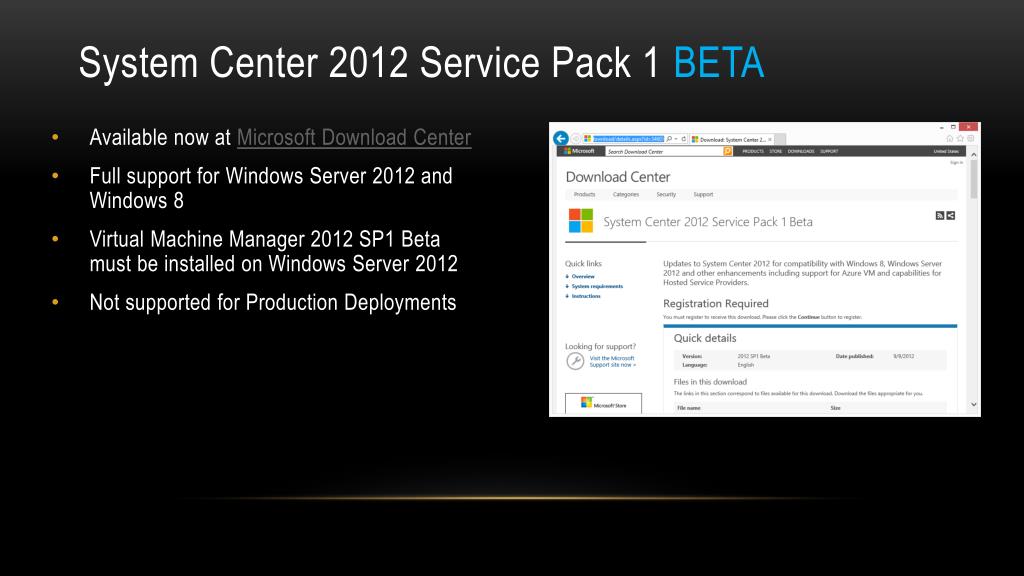
Task: Close the browser window with red X
Action: coord(969,127)
